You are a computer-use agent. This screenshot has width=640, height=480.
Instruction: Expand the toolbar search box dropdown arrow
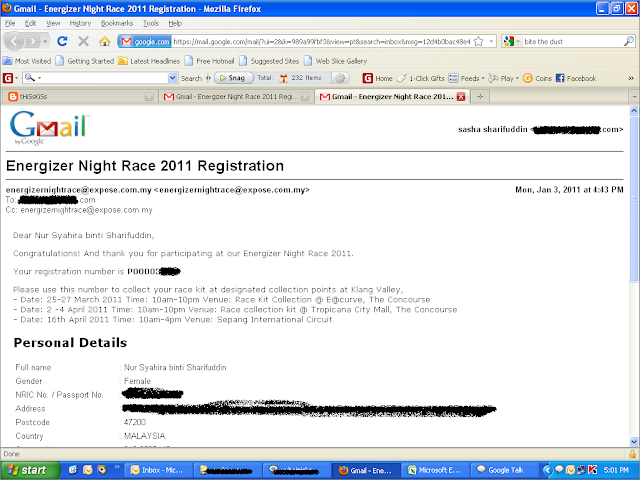172,78
